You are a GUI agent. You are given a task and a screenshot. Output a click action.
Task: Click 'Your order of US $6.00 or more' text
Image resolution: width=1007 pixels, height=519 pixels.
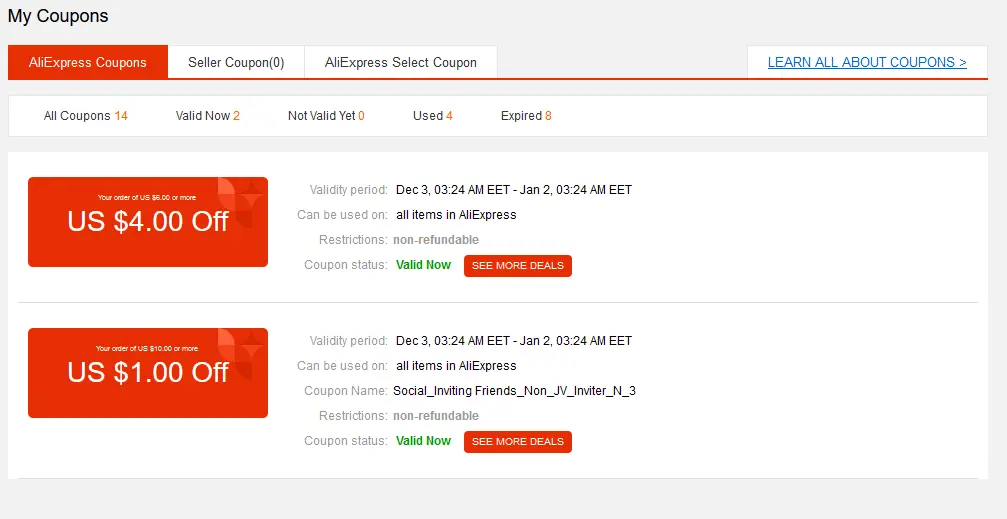click(x=147, y=197)
